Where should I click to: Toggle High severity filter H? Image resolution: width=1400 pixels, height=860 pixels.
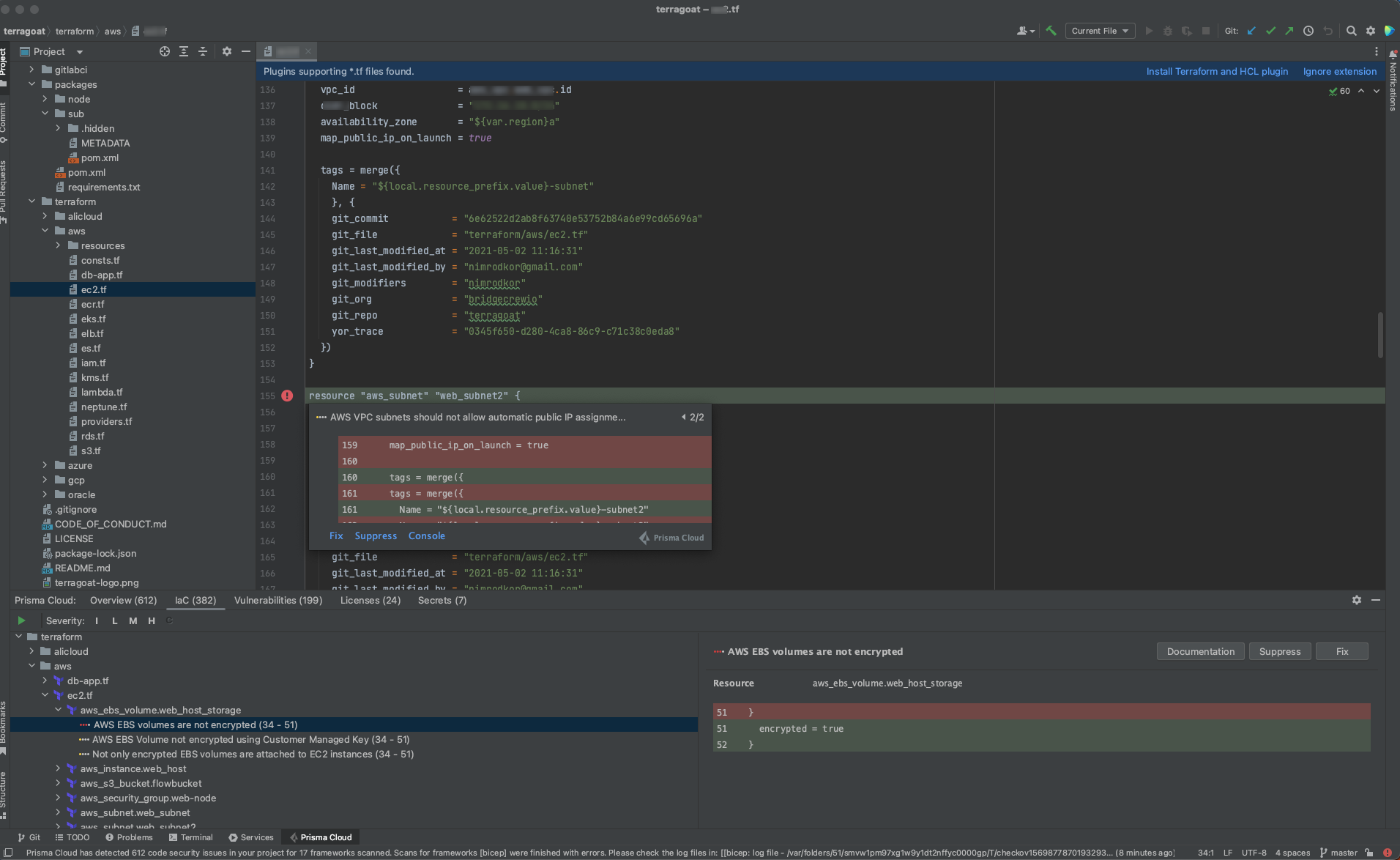tap(152, 620)
